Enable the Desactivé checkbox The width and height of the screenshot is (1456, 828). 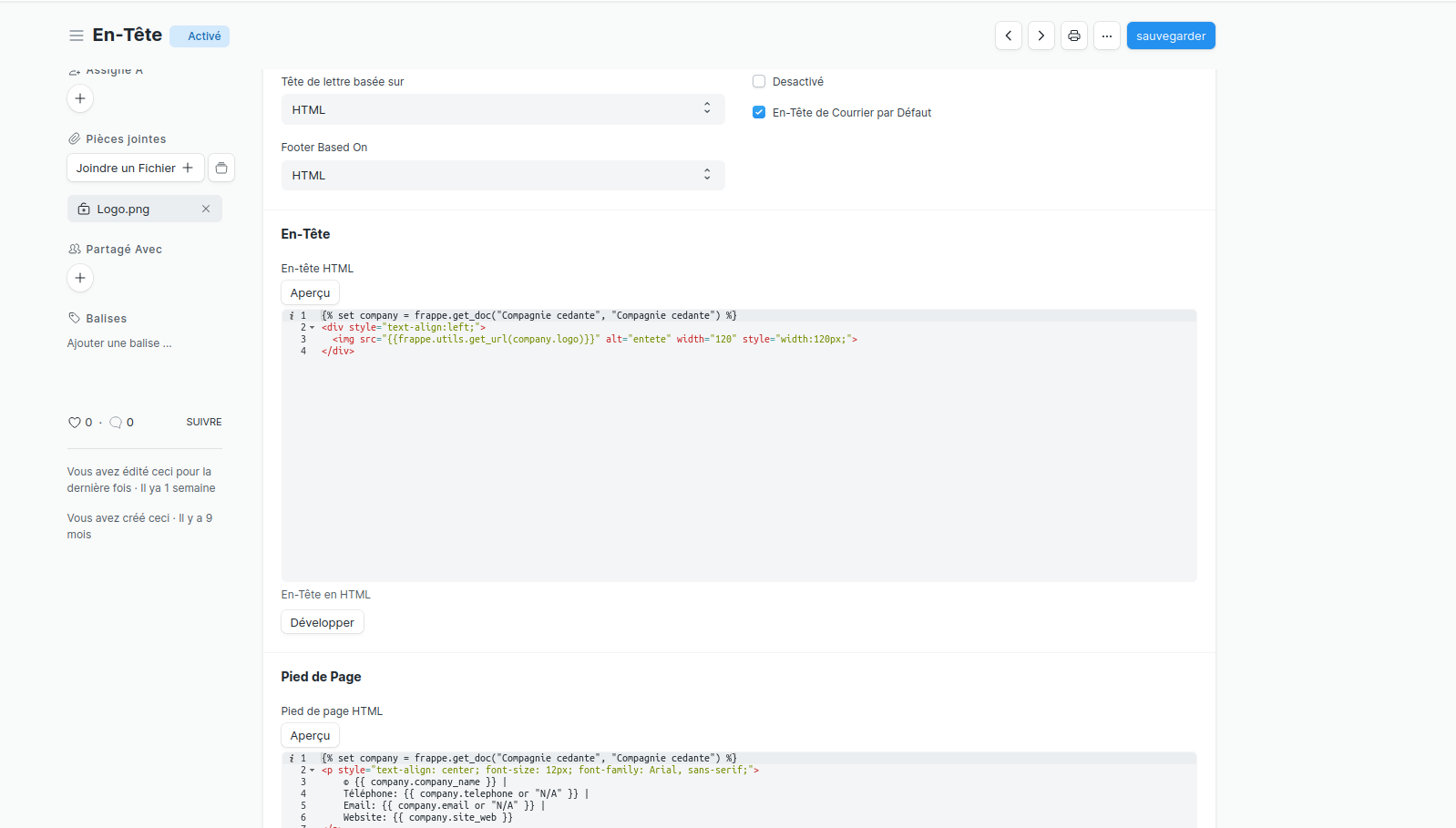pyautogui.click(x=759, y=81)
